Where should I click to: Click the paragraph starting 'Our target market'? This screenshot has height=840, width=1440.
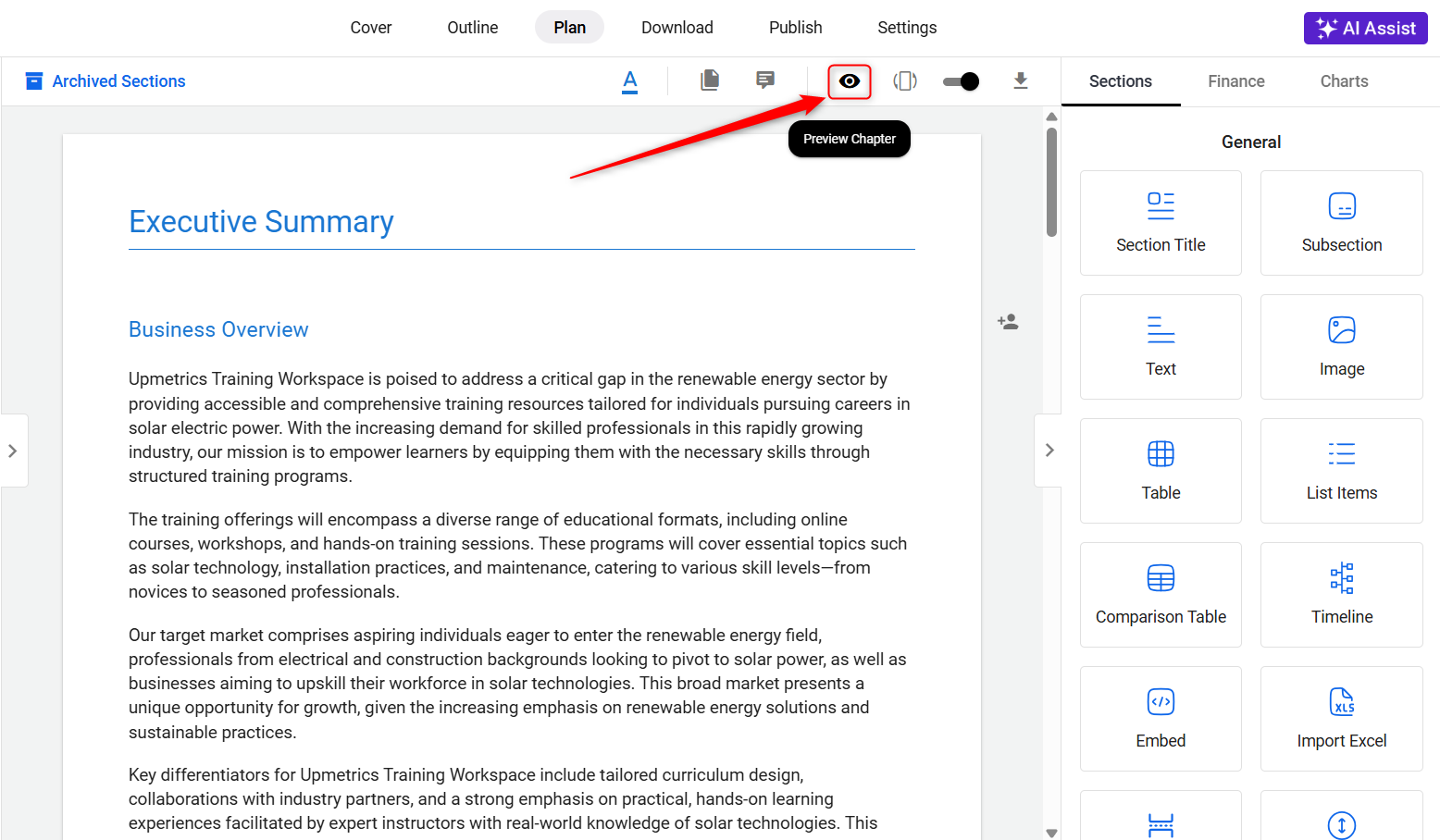coord(518,684)
